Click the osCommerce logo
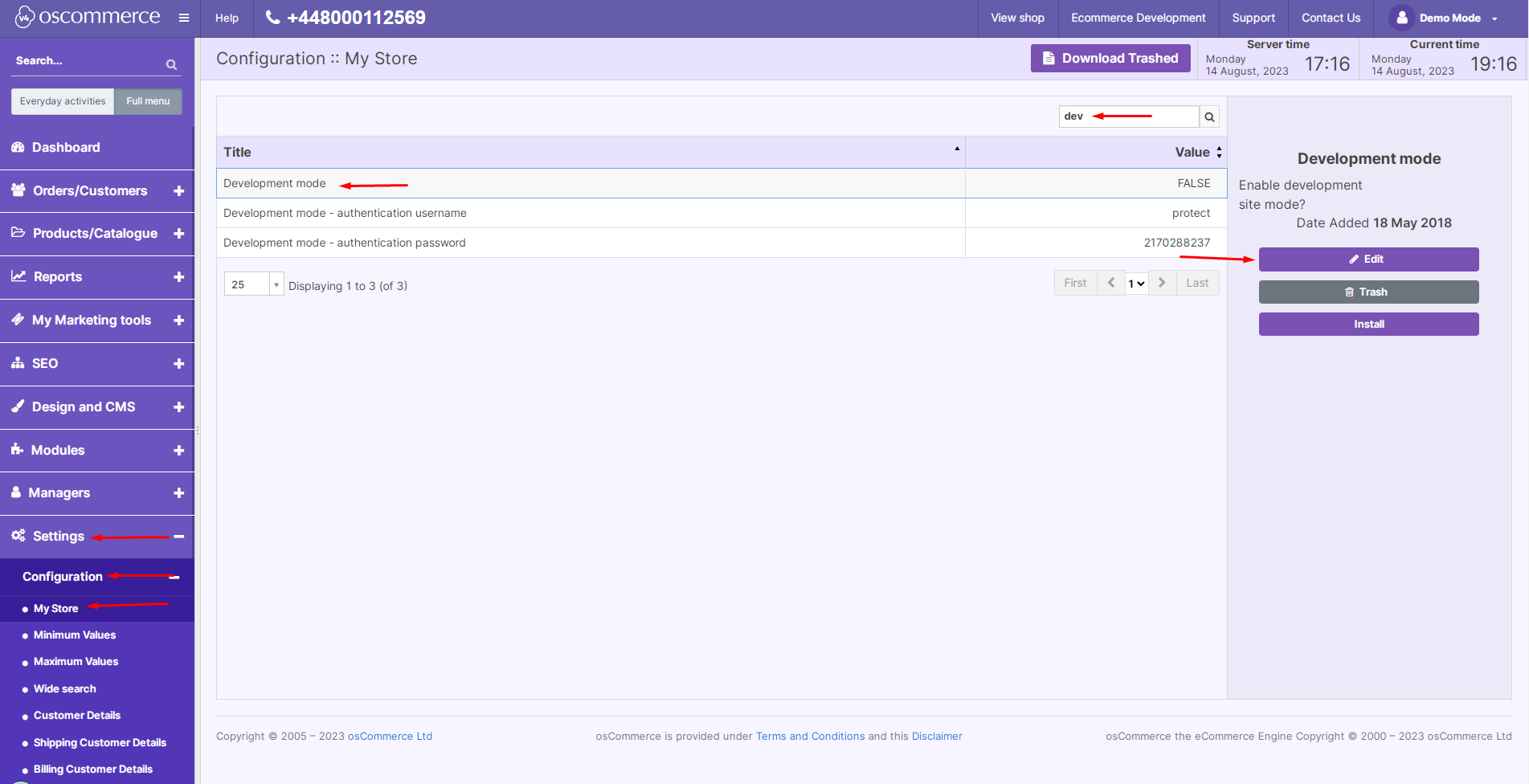 pos(88,17)
